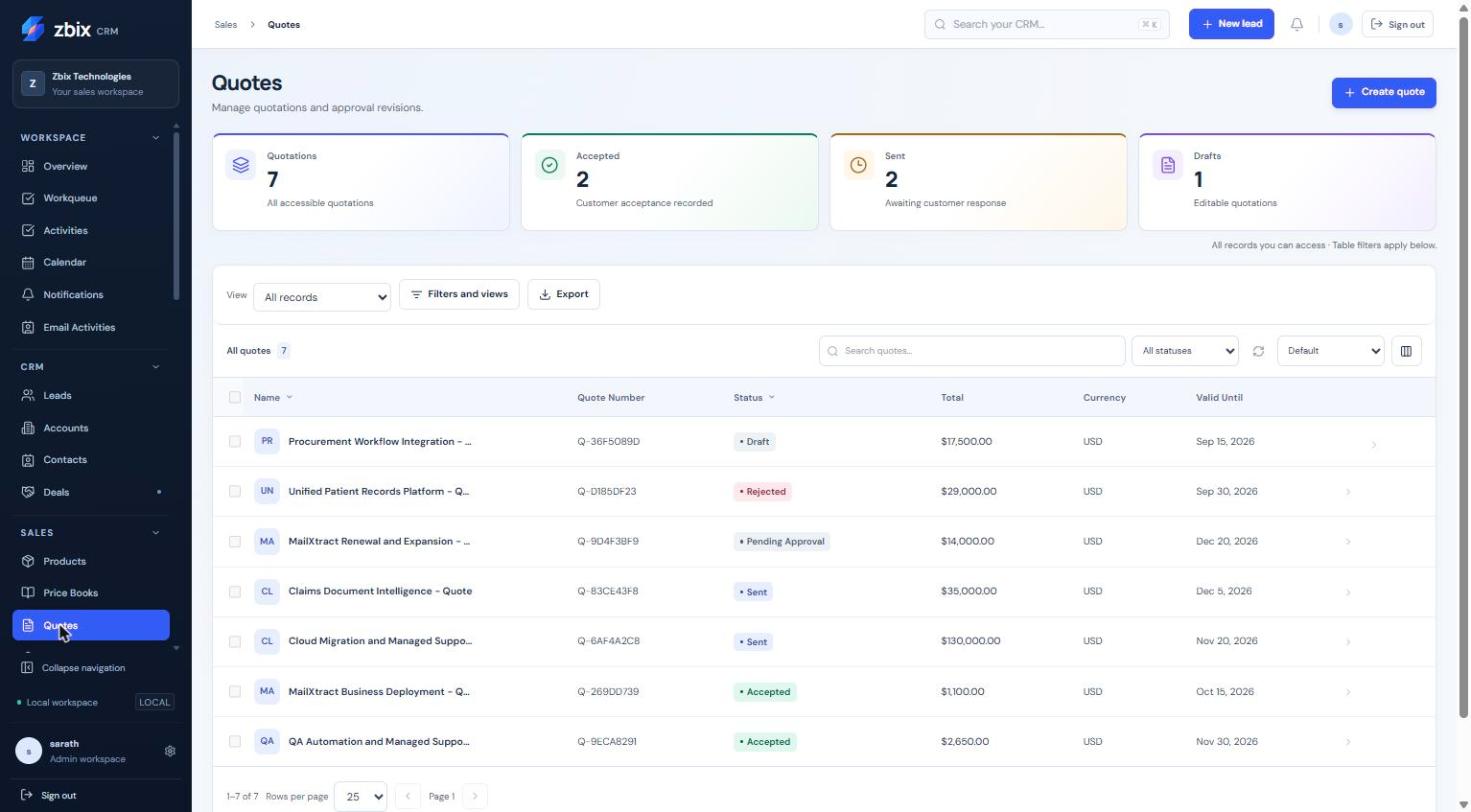Open the column chooser icon
This screenshot has width=1471, height=812.
1406,351
